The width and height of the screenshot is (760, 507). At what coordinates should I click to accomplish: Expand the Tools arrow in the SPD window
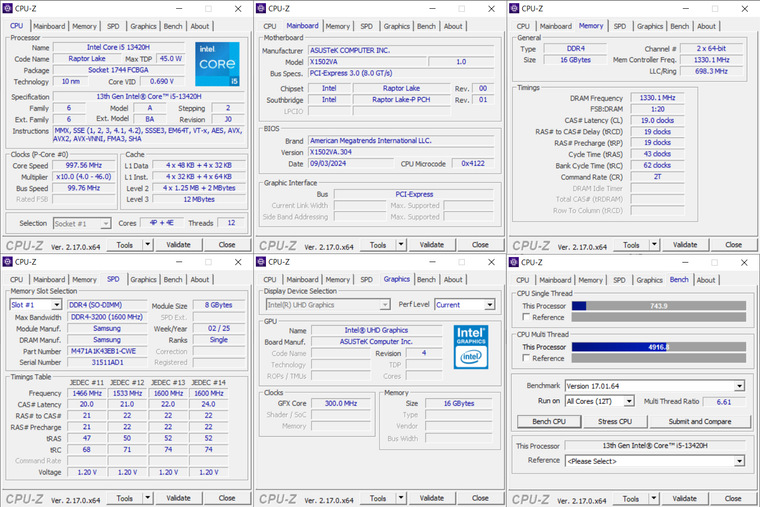point(148,498)
